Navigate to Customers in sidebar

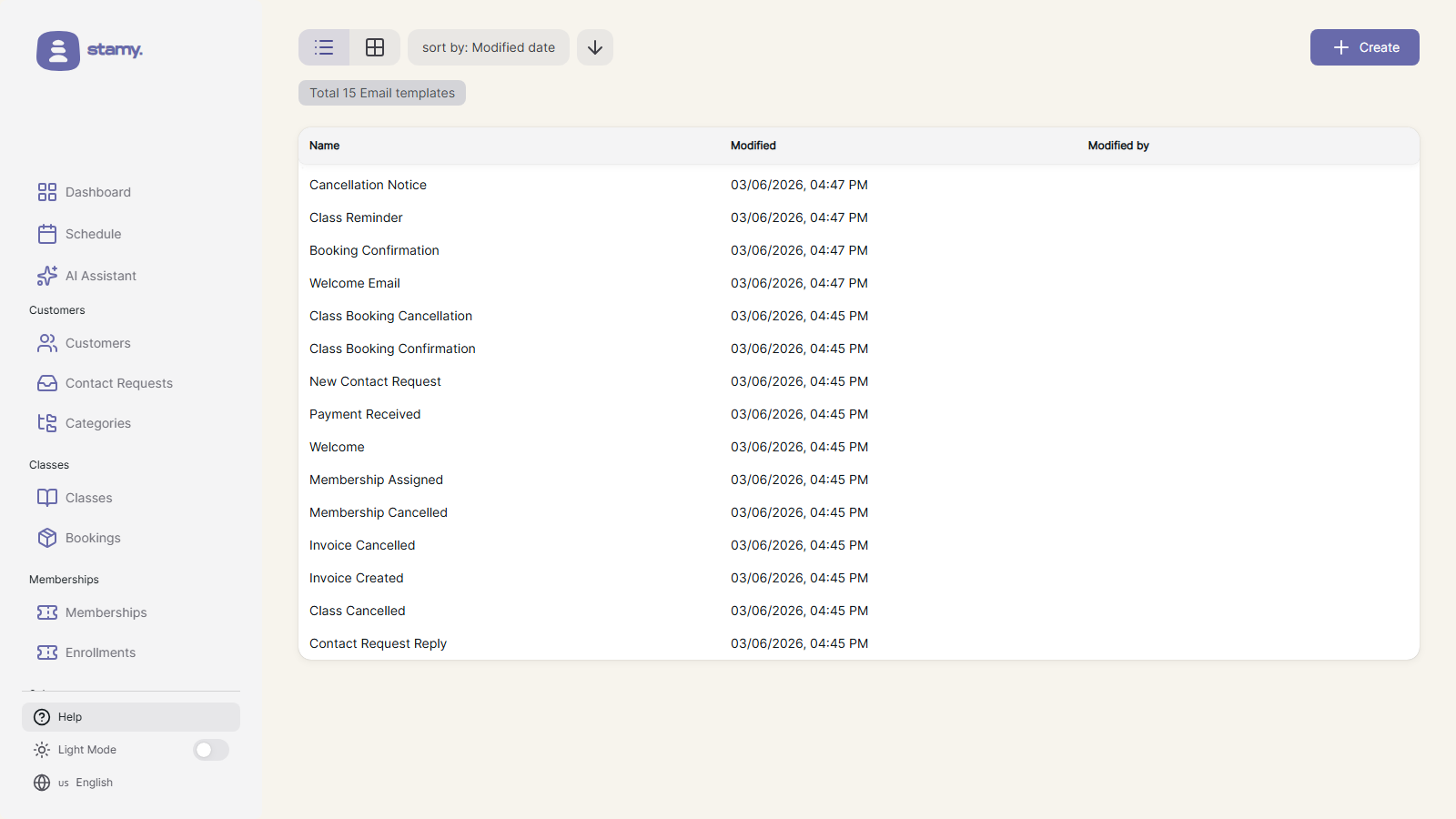tap(97, 343)
